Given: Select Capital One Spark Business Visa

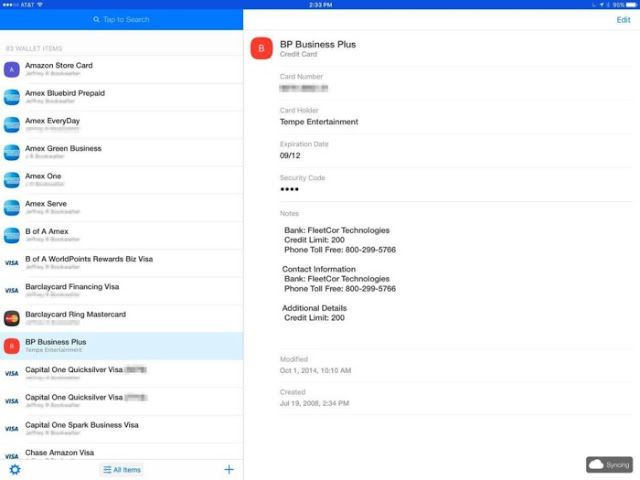Looking at the screenshot, I should pyautogui.click(x=122, y=429).
